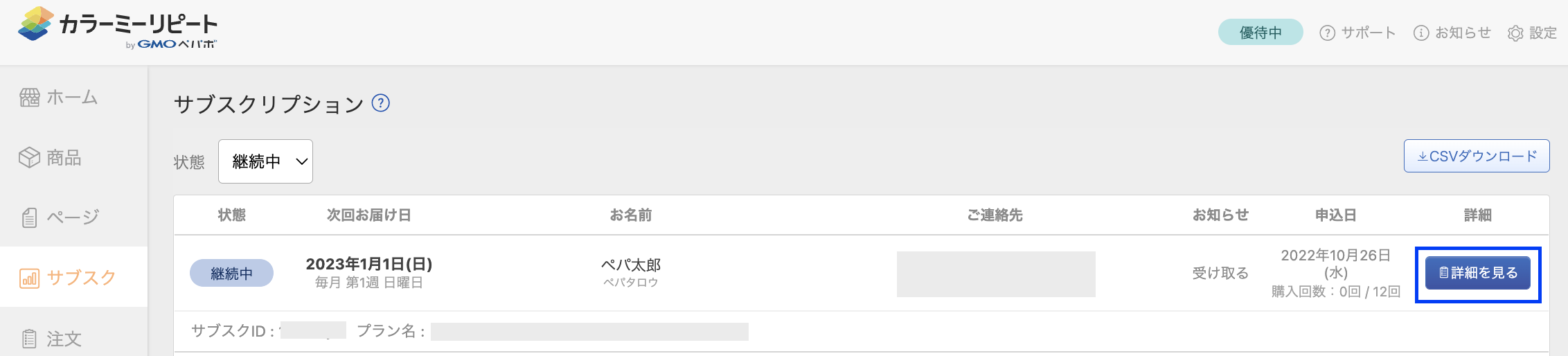Open the help icon beside サブスクリプション
The image size is (1568, 356).
pos(381,103)
